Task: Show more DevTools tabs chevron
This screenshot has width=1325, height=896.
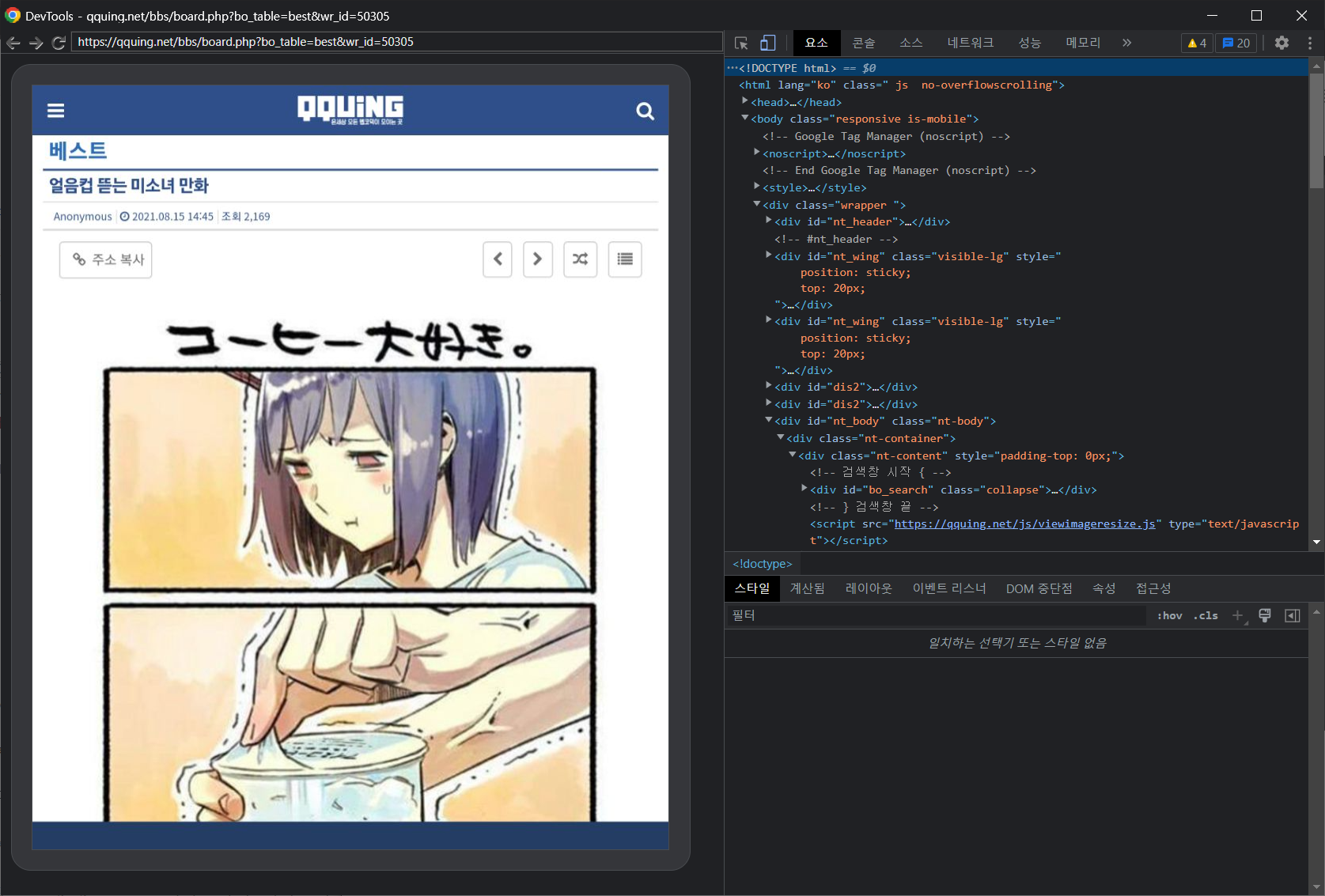Action: [1126, 43]
